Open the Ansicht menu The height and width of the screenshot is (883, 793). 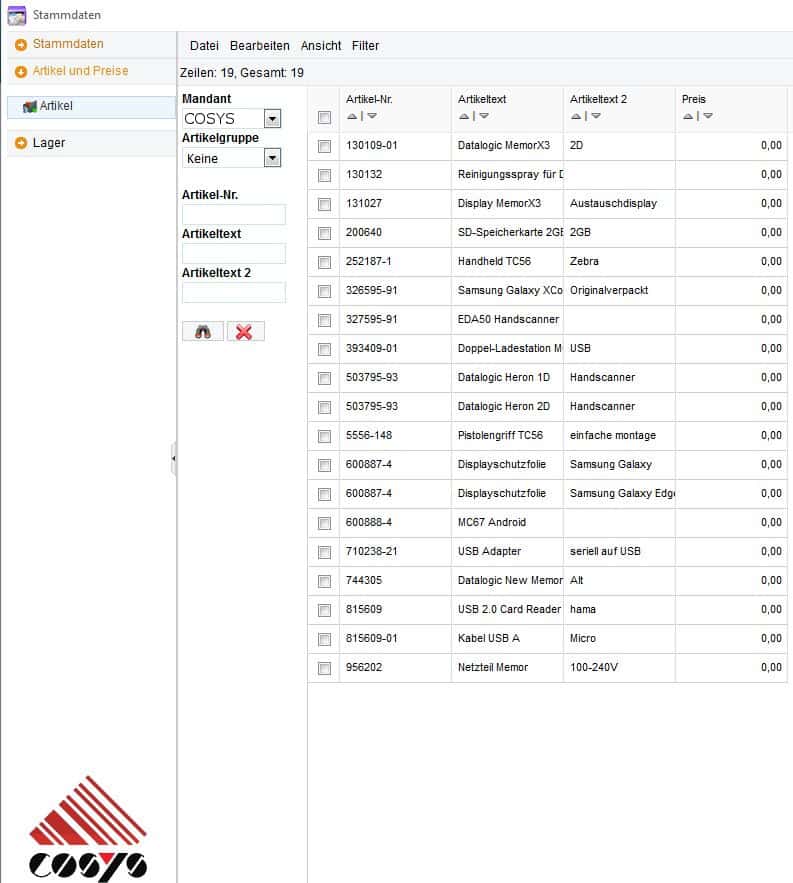pyautogui.click(x=321, y=46)
